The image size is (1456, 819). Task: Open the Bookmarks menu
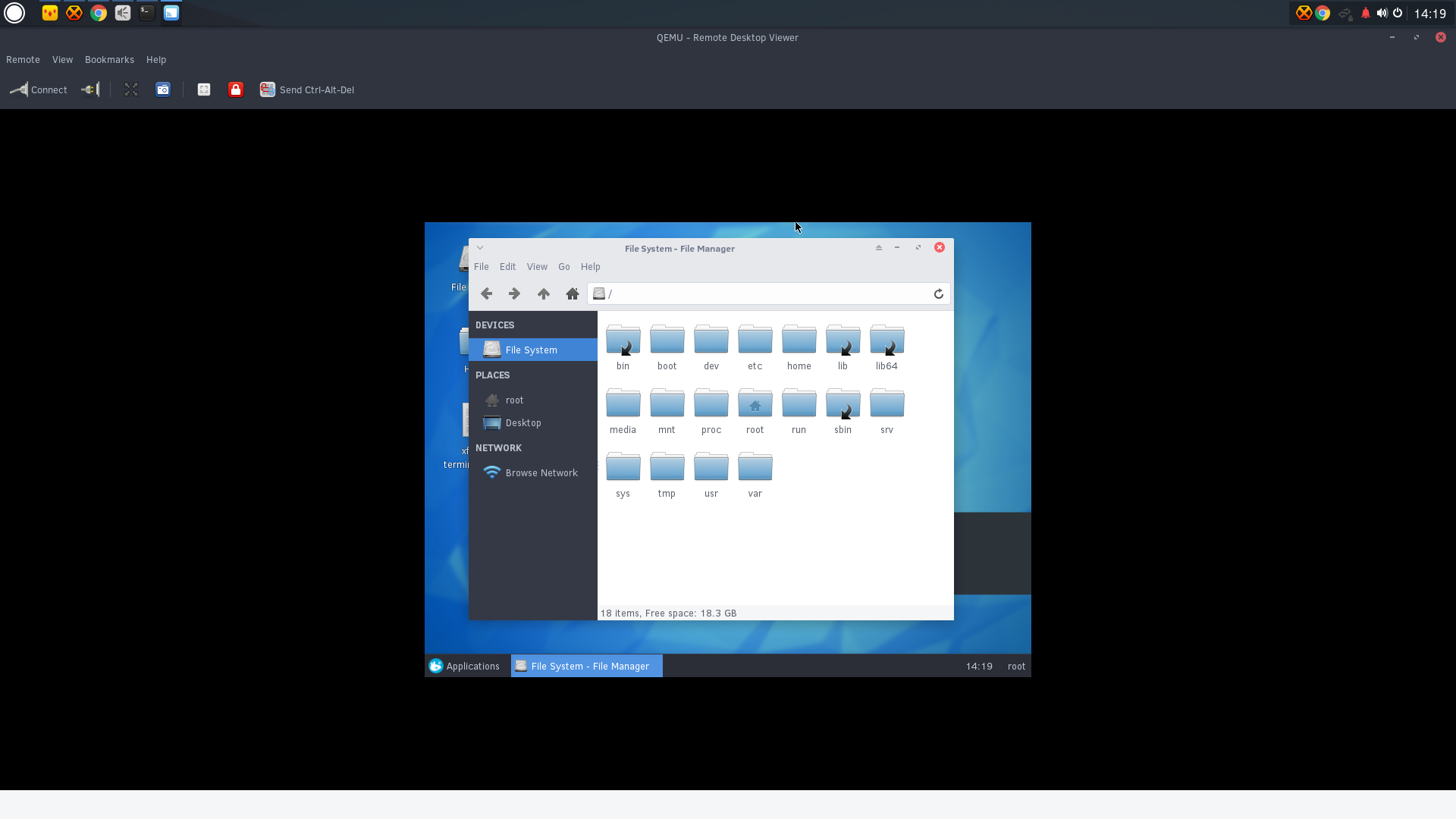coord(109,60)
